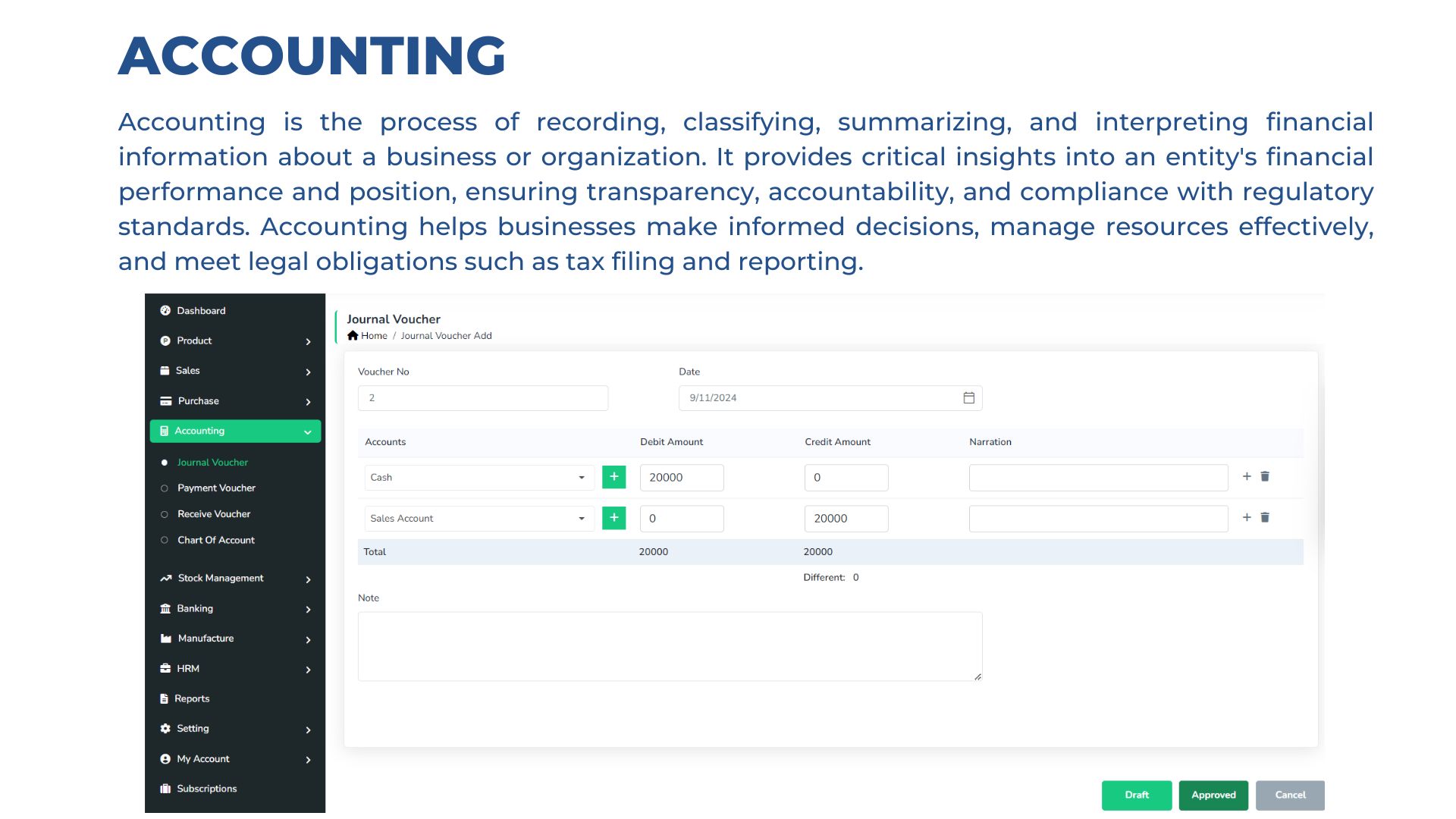Viewport: 1456px width, 819px height.
Task: Click the Product sidebar icon
Action: (x=165, y=341)
